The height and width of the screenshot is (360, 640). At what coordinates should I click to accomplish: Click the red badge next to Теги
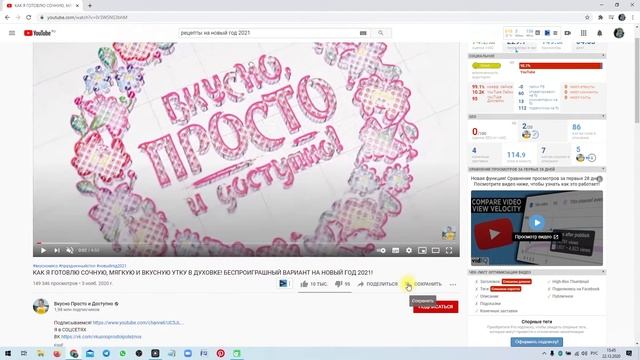tap(505, 289)
